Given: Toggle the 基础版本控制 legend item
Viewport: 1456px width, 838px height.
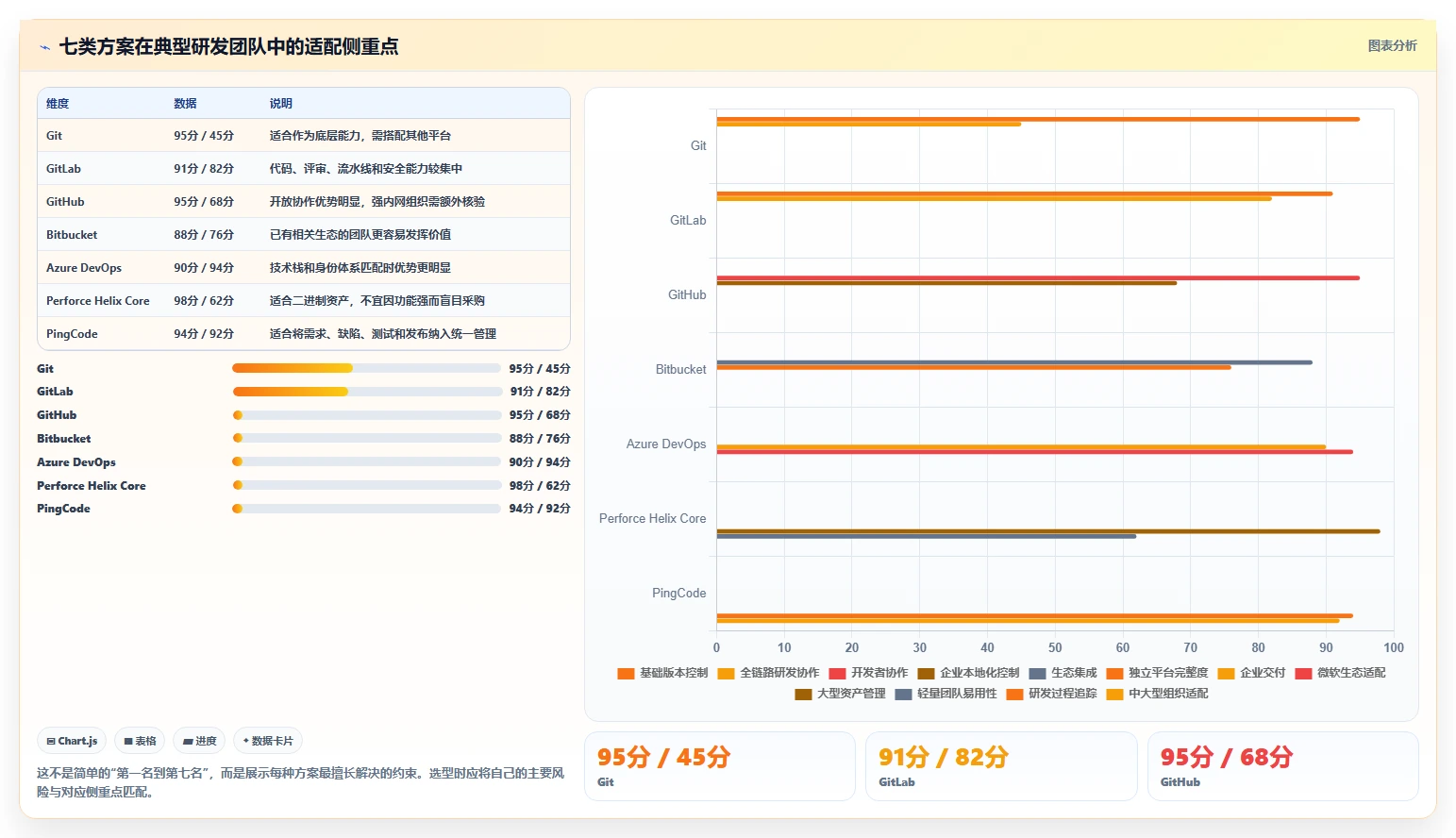Looking at the screenshot, I should click(x=662, y=673).
